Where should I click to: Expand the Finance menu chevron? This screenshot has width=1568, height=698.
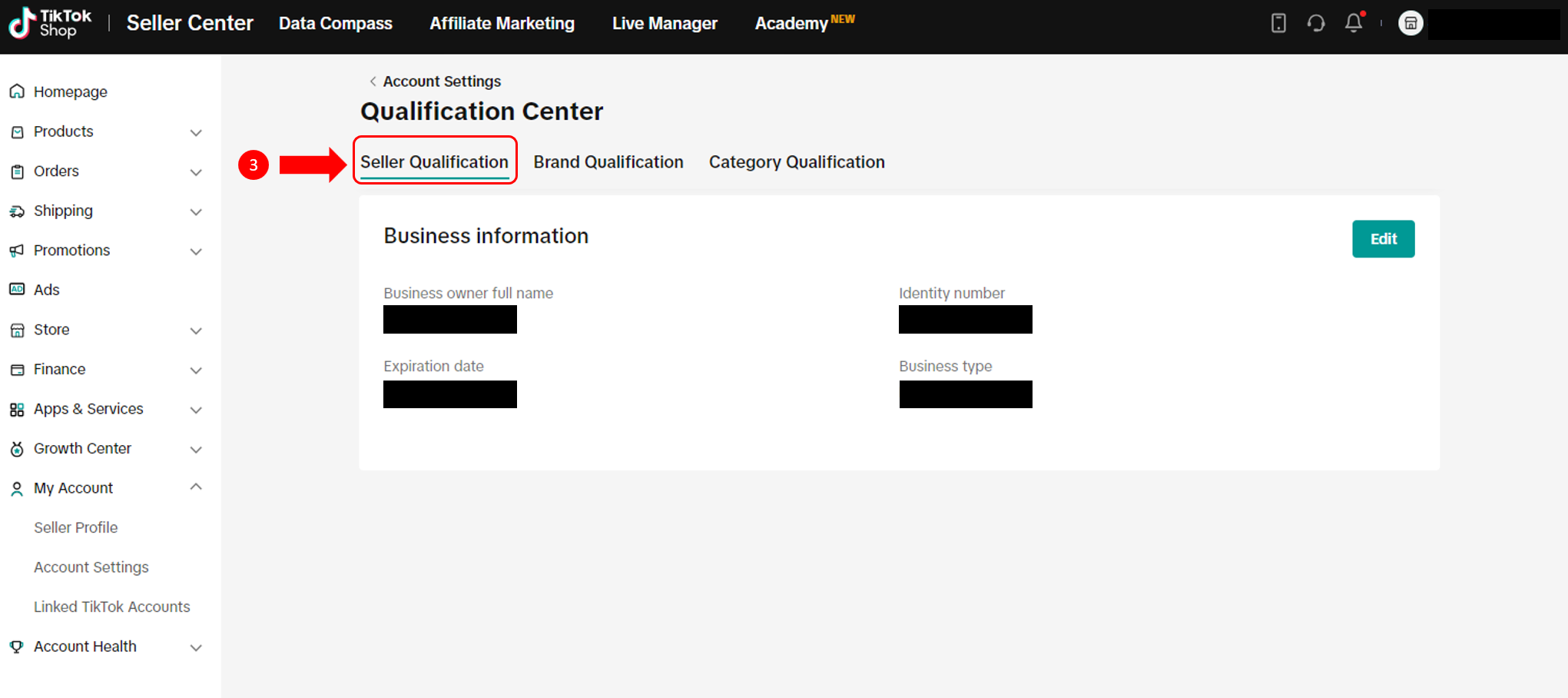click(196, 370)
